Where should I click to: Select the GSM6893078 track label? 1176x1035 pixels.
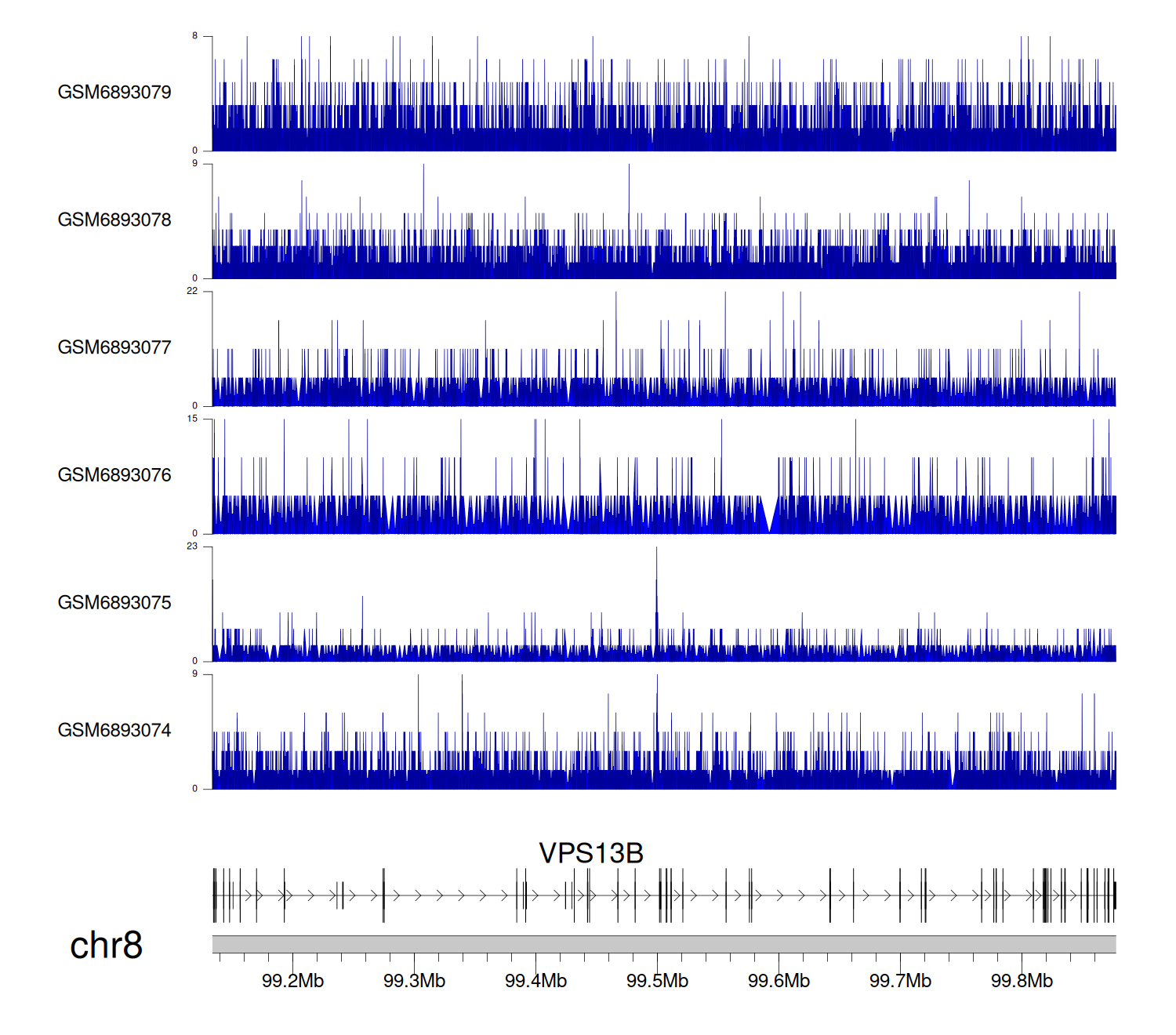[114, 220]
